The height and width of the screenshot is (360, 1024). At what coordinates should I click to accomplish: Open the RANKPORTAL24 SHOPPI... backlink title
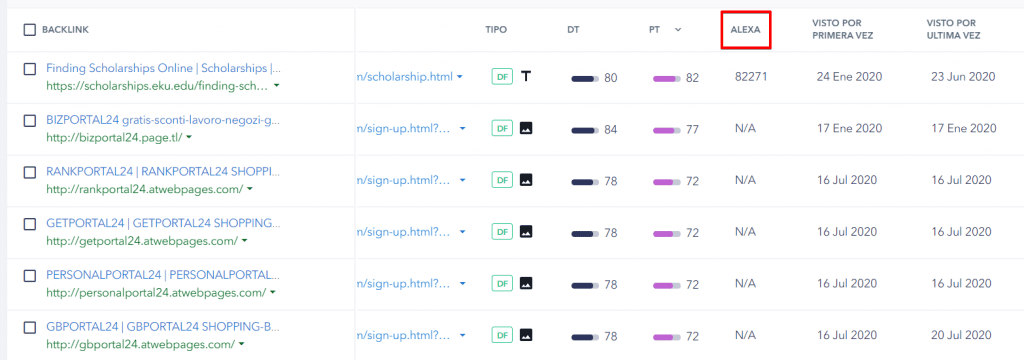tap(164, 171)
